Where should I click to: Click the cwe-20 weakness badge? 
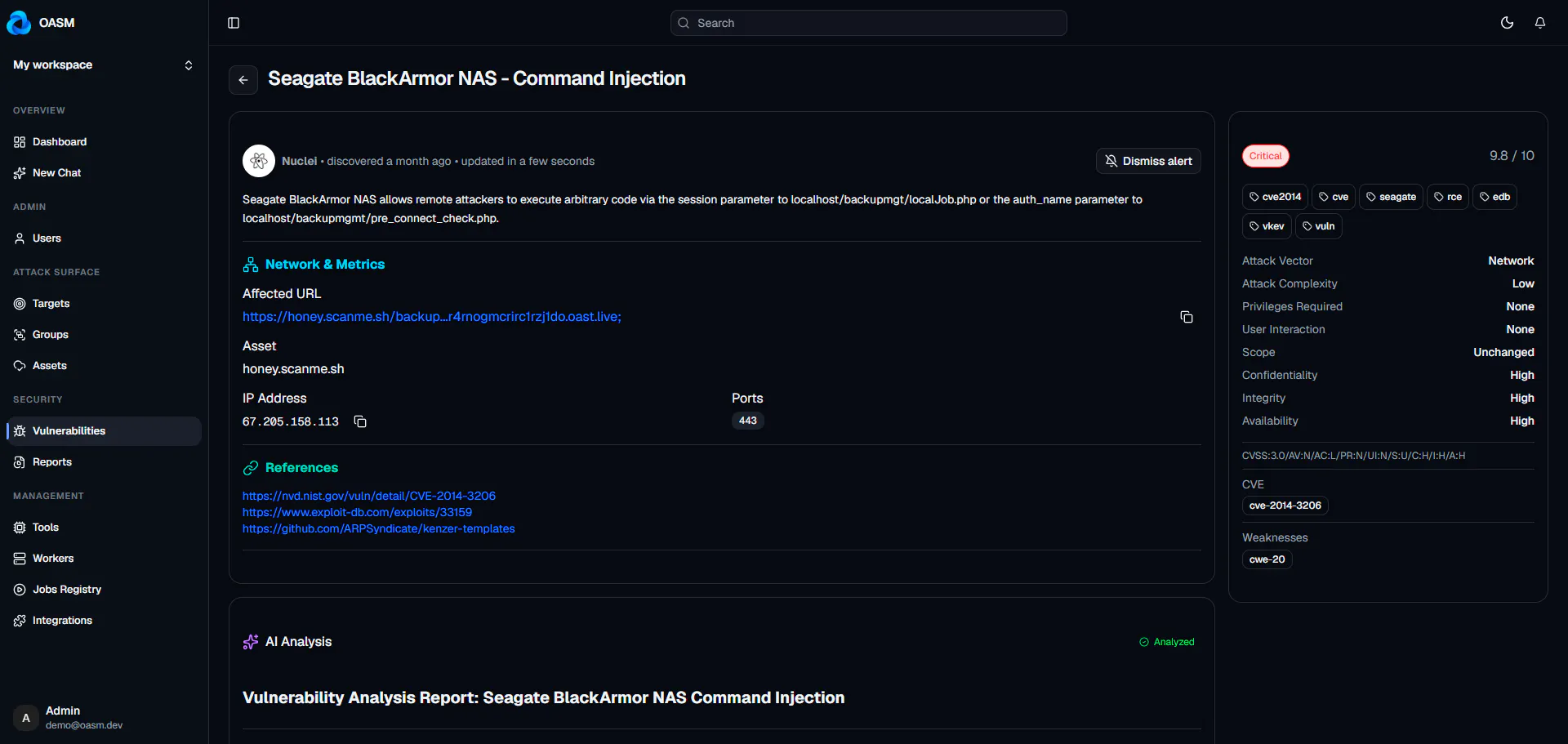click(x=1267, y=559)
